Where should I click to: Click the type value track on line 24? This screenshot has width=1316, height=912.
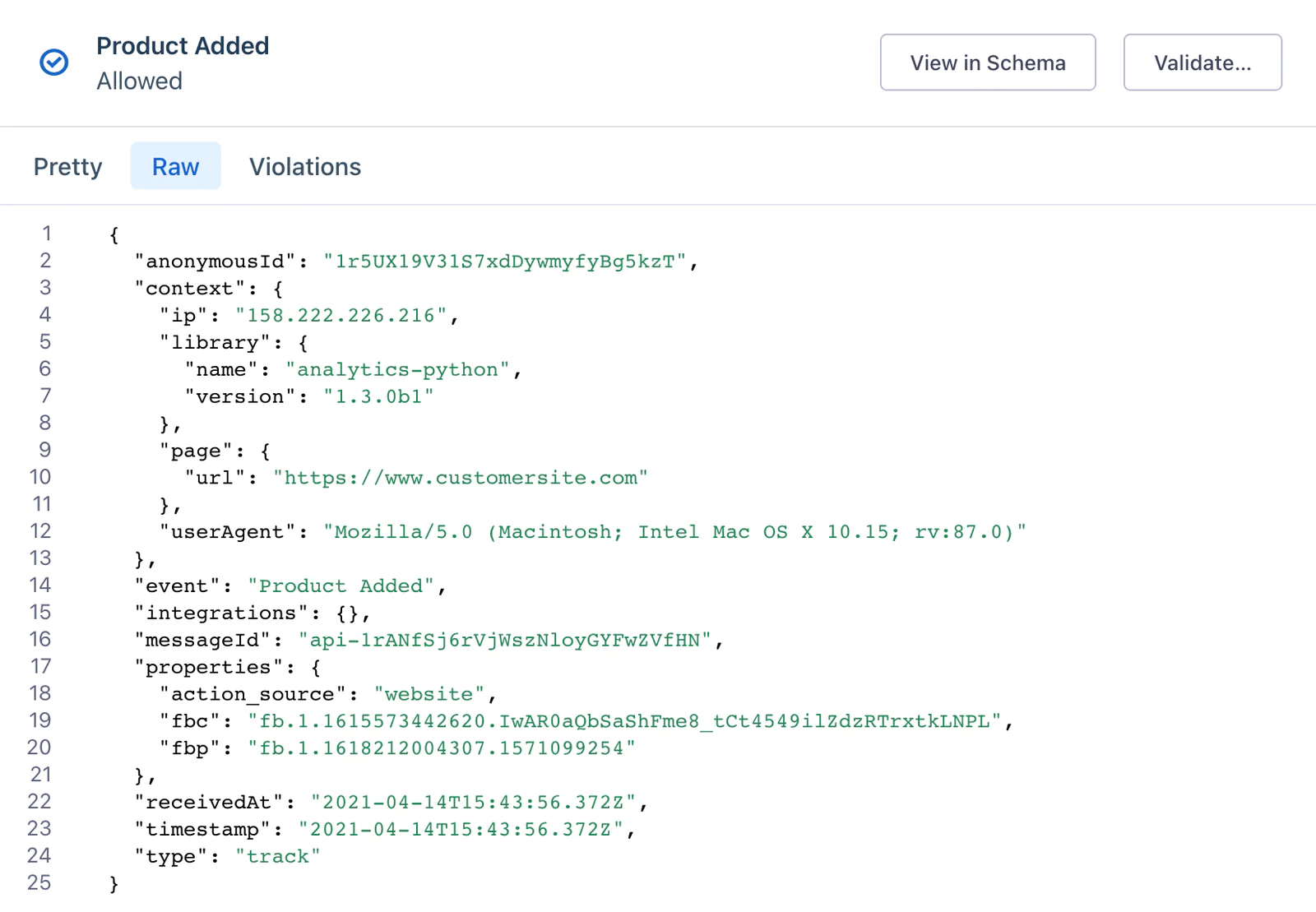278,856
